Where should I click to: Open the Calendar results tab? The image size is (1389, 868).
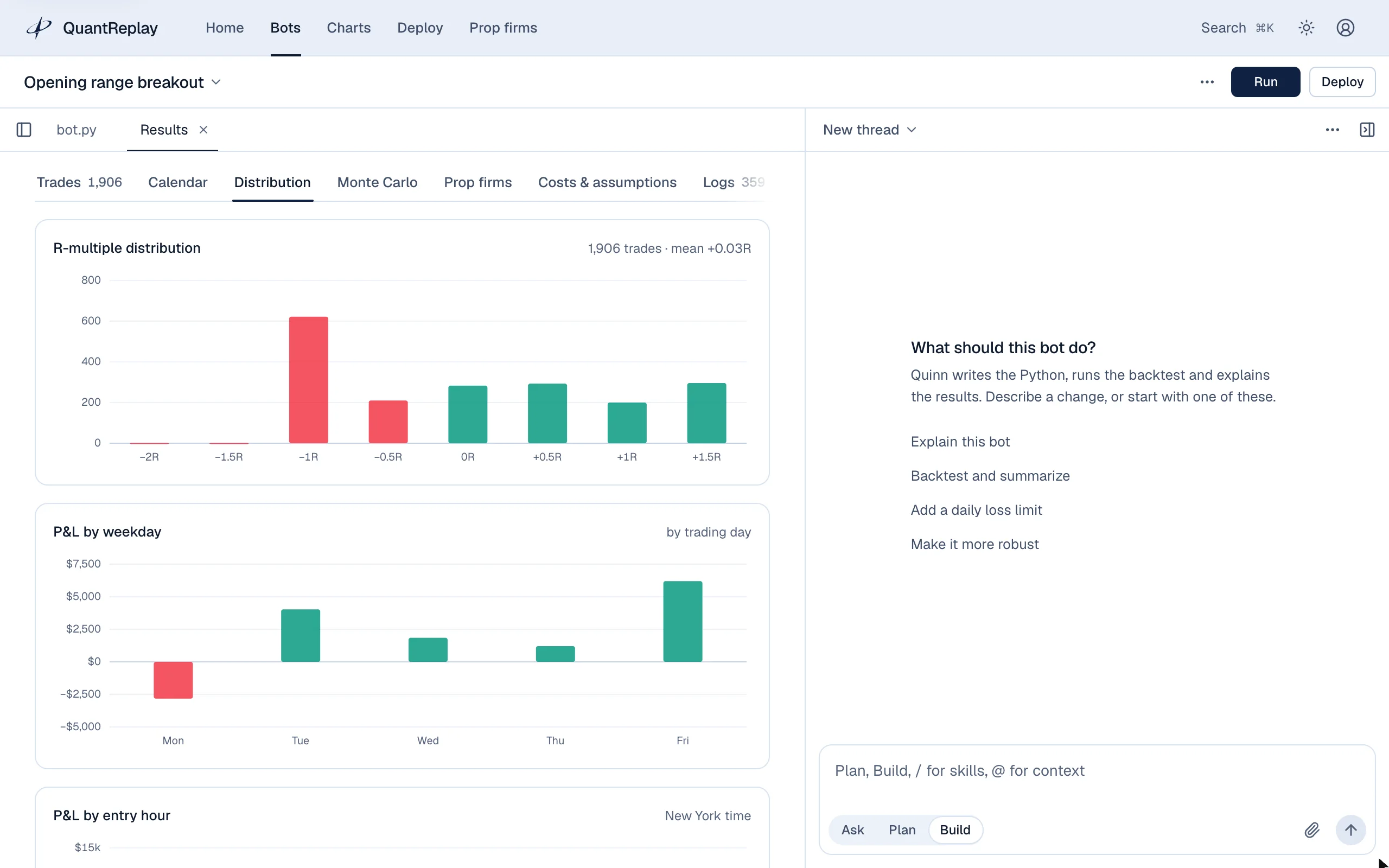tap(177, 182)
